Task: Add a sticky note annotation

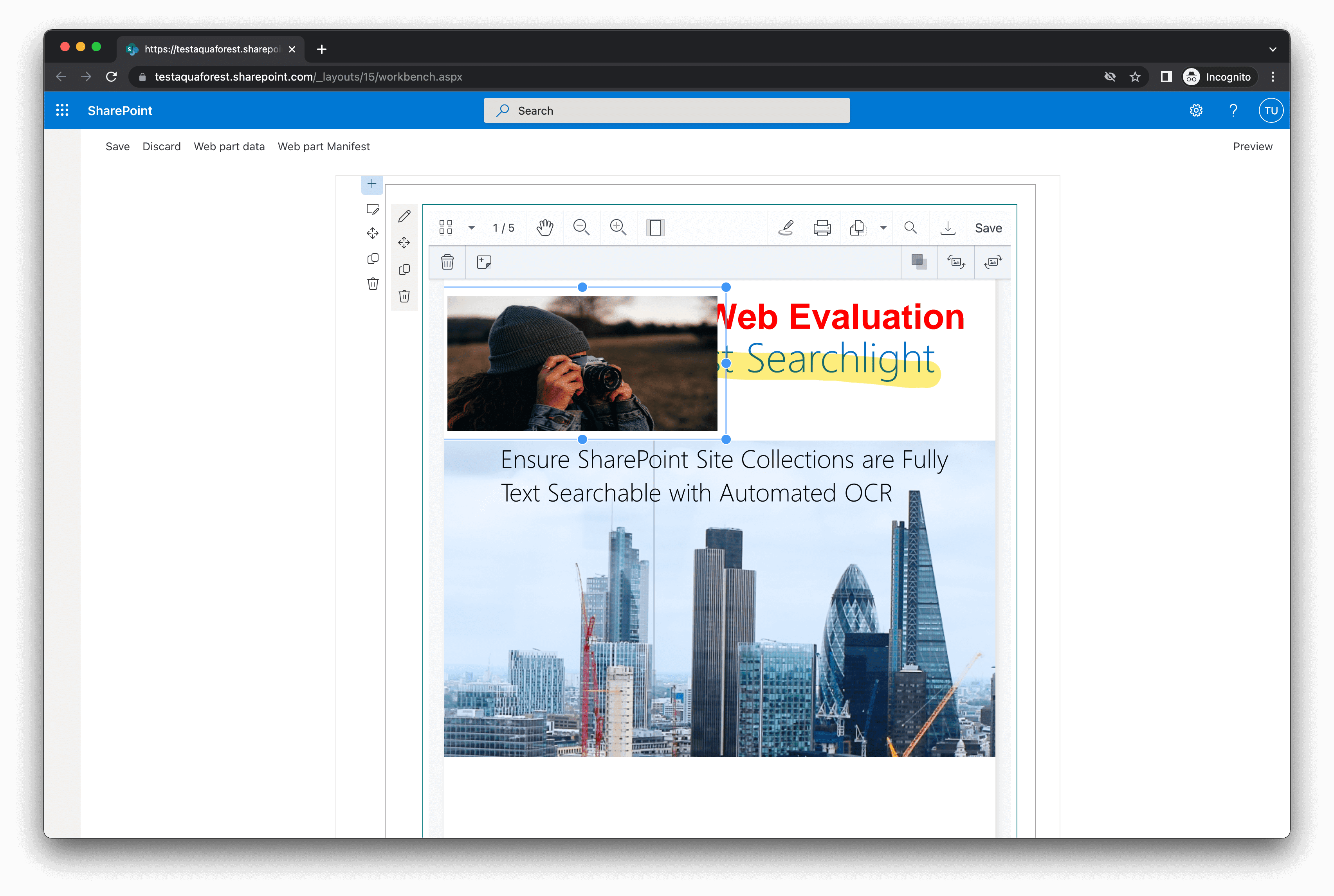Action: [484, 262]
